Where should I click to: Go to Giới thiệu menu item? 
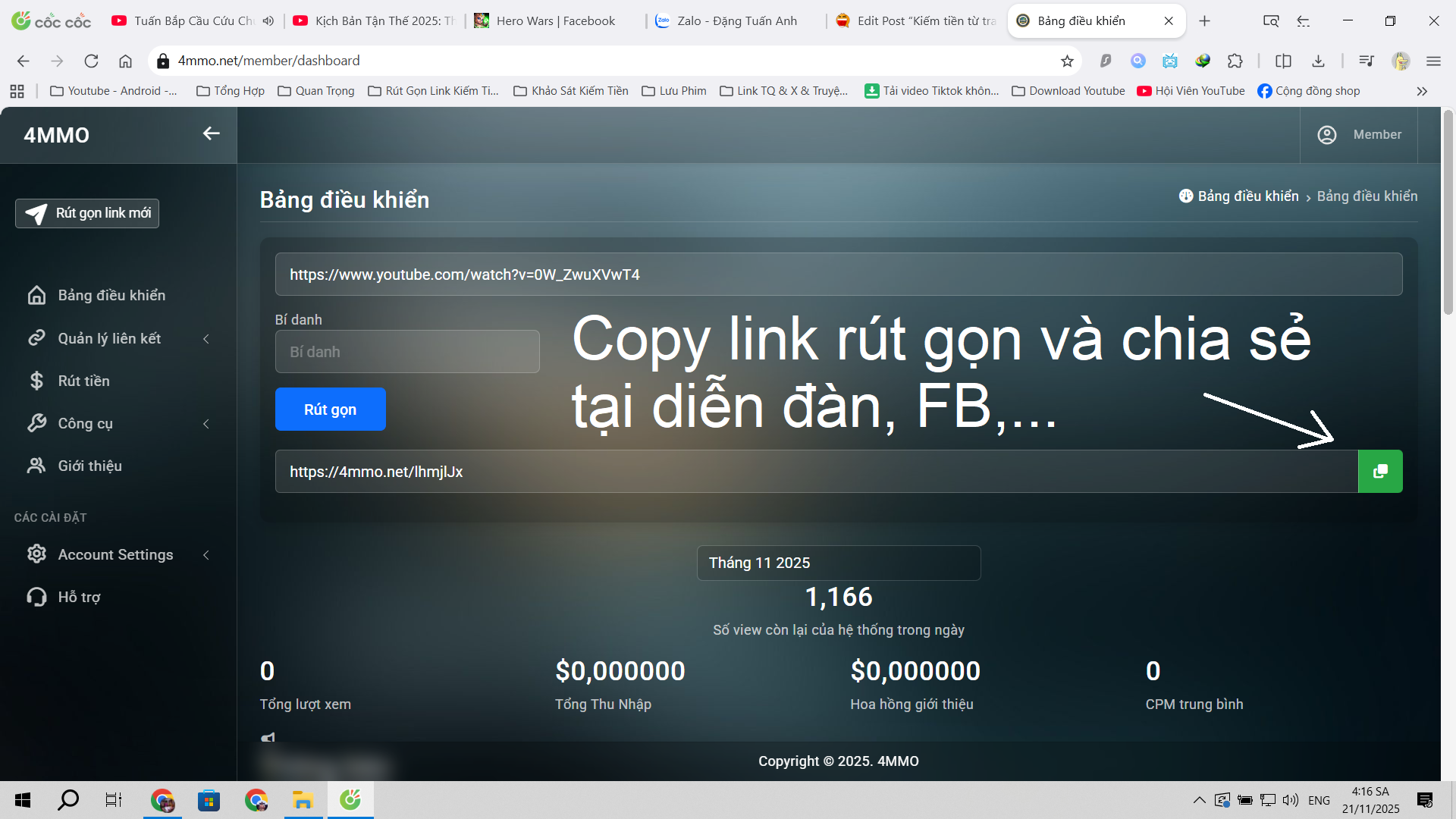pos(89,466)
